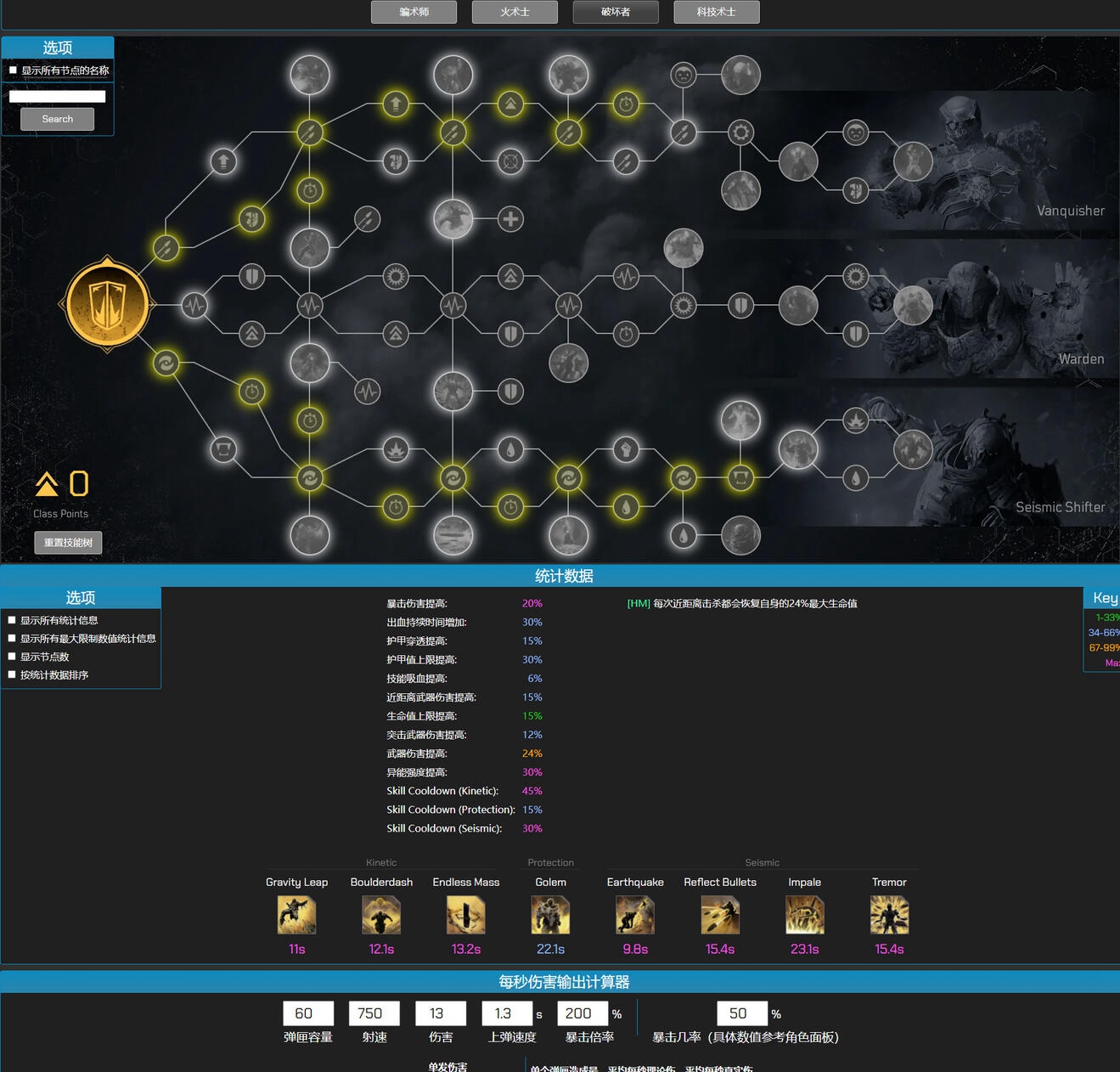Deselect the highlighted droplet node
1120x1072 pixels.
626,507
